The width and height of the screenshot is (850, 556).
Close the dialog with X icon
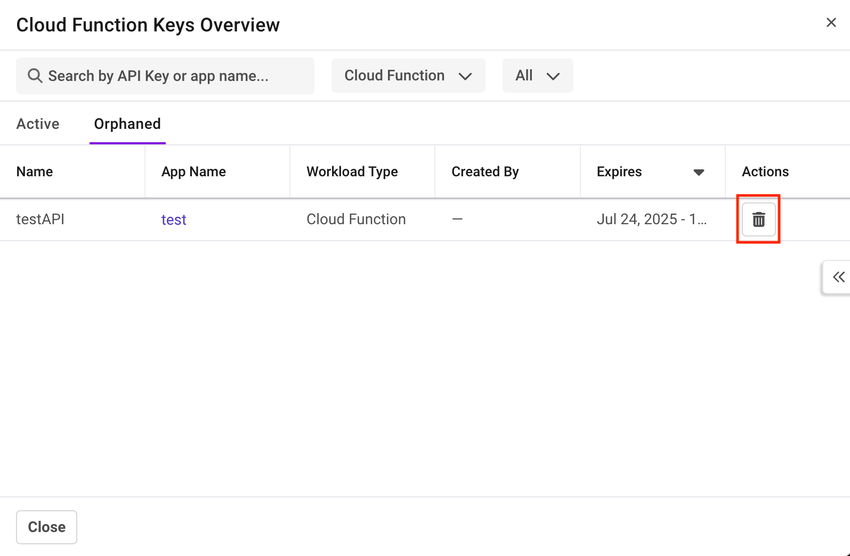point(830,23)
